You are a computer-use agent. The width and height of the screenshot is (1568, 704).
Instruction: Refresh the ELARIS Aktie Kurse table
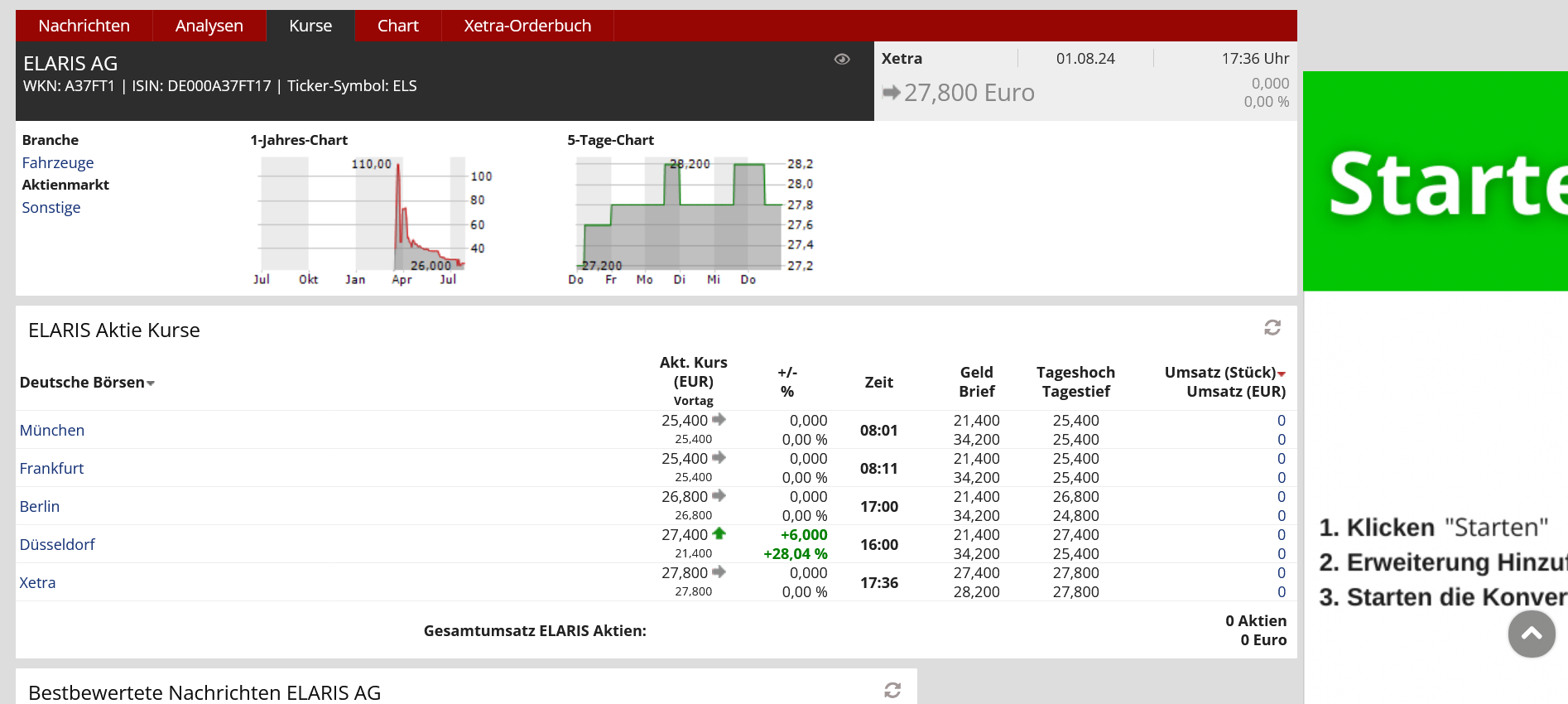pyautogui.click(x=1272, y=328)
